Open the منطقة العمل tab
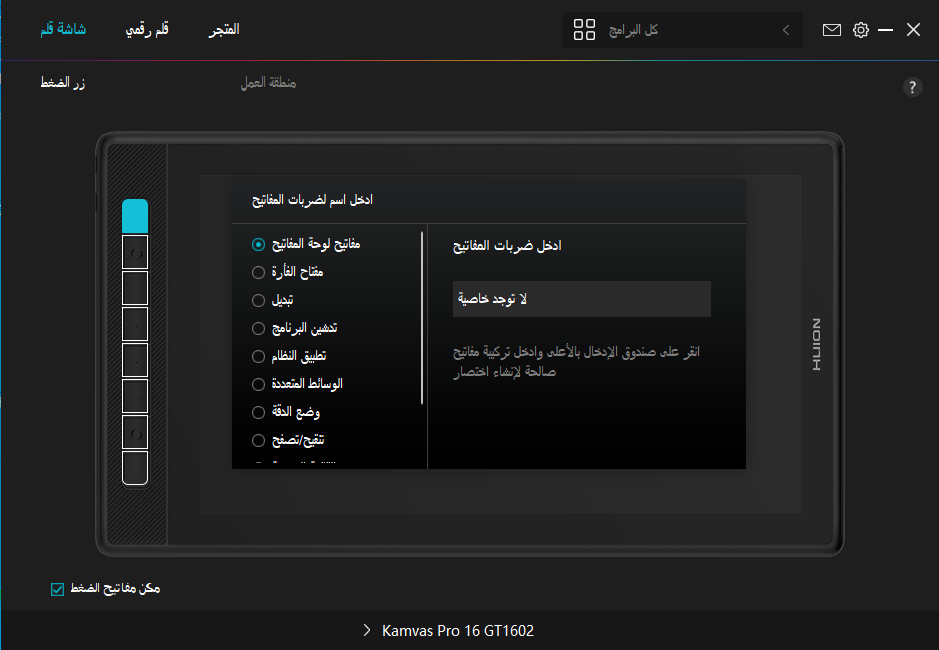This screenshot has height=650, width=939. point(268,83)
